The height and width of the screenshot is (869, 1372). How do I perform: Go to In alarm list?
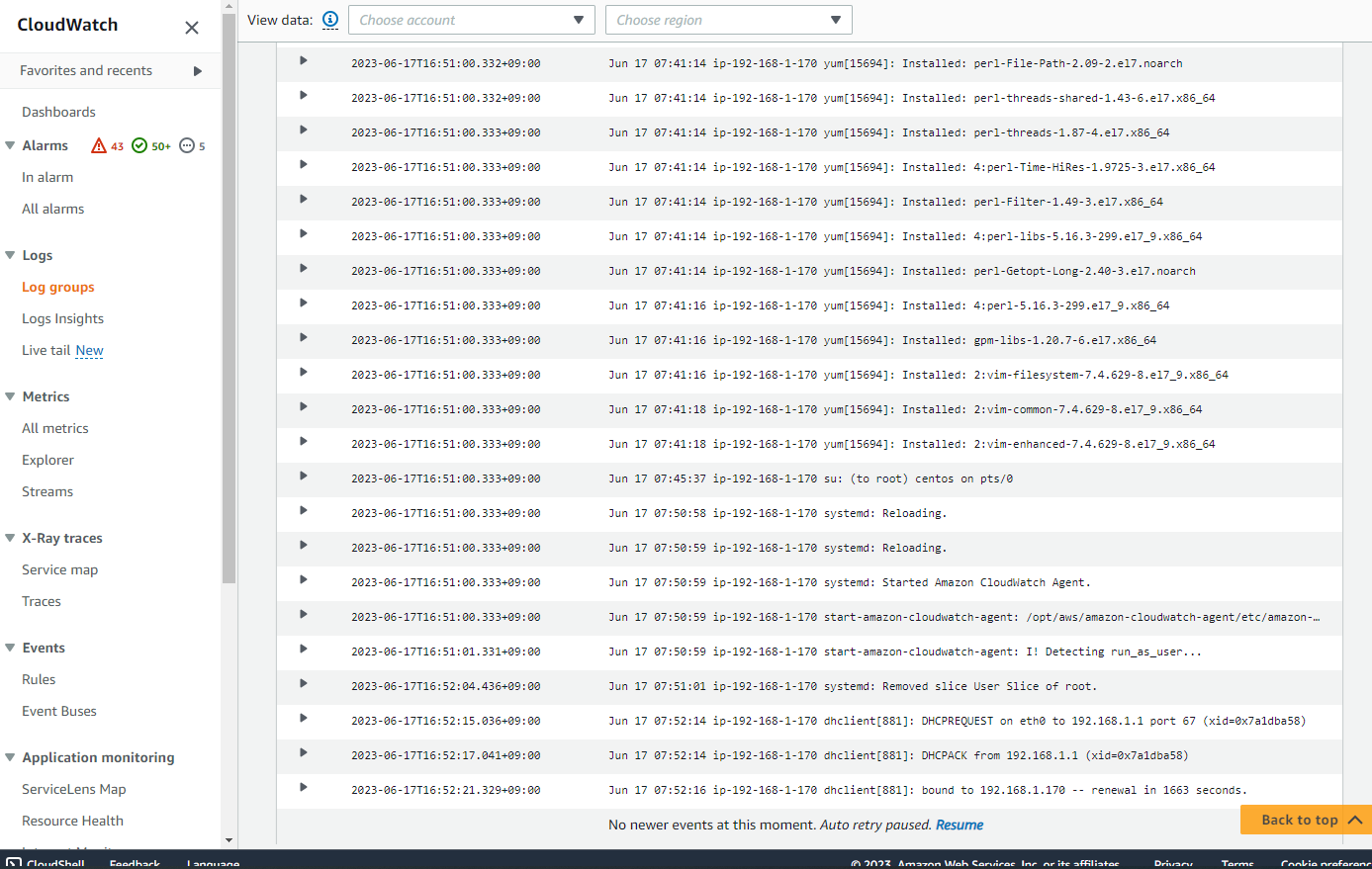(x=47, y=178)
